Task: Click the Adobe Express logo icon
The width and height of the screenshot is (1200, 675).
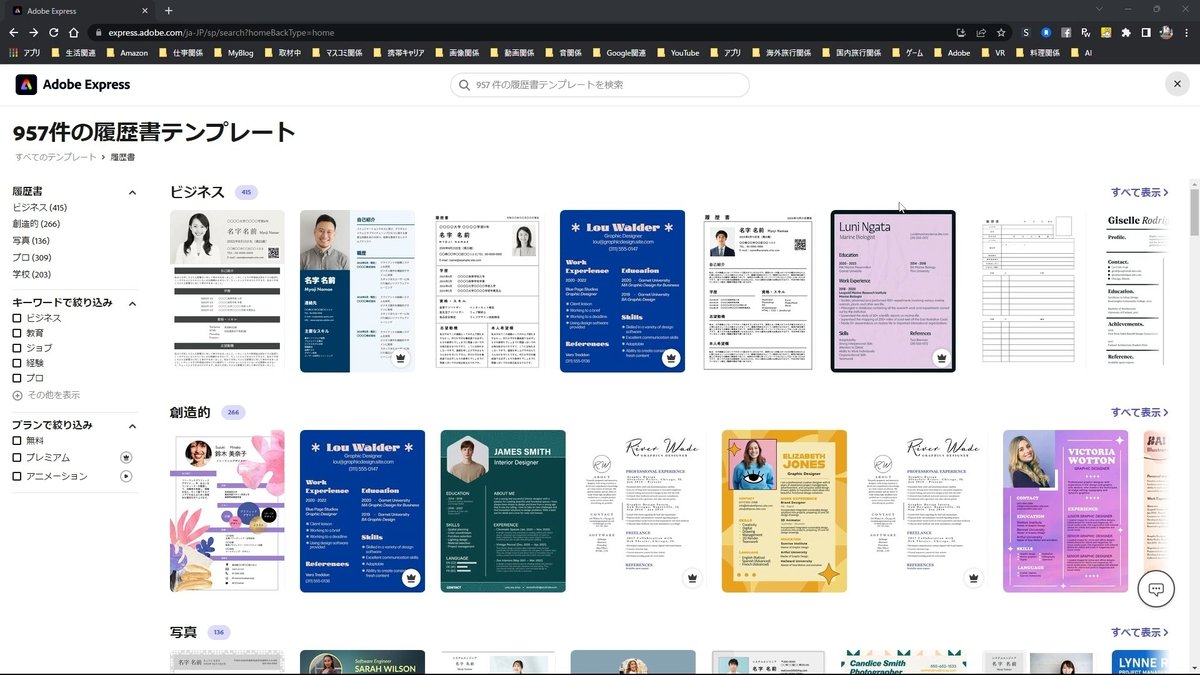Action: click(26, 85)
